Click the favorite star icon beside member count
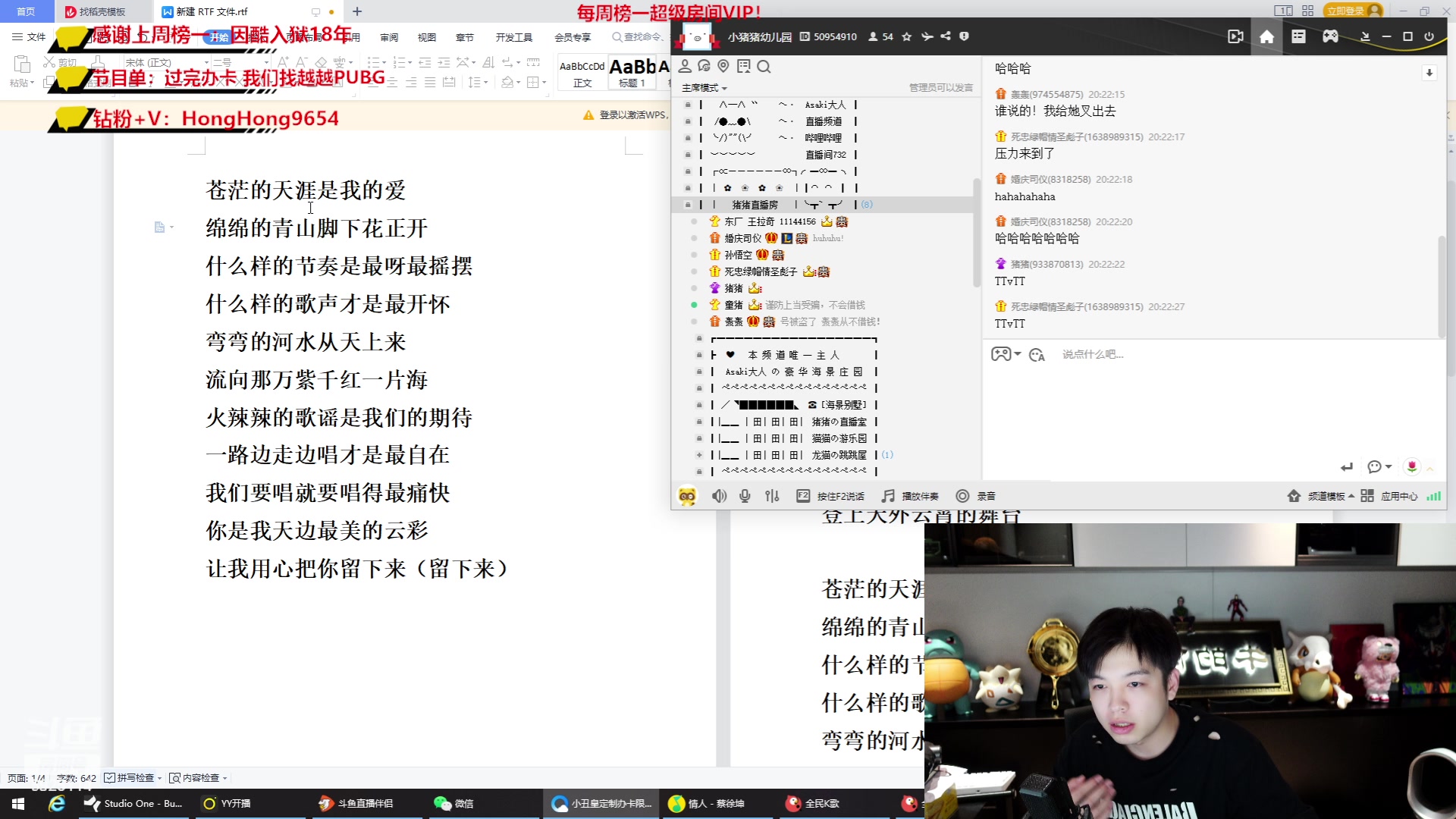Viewport: 1456px width, 819px height. 906,36
